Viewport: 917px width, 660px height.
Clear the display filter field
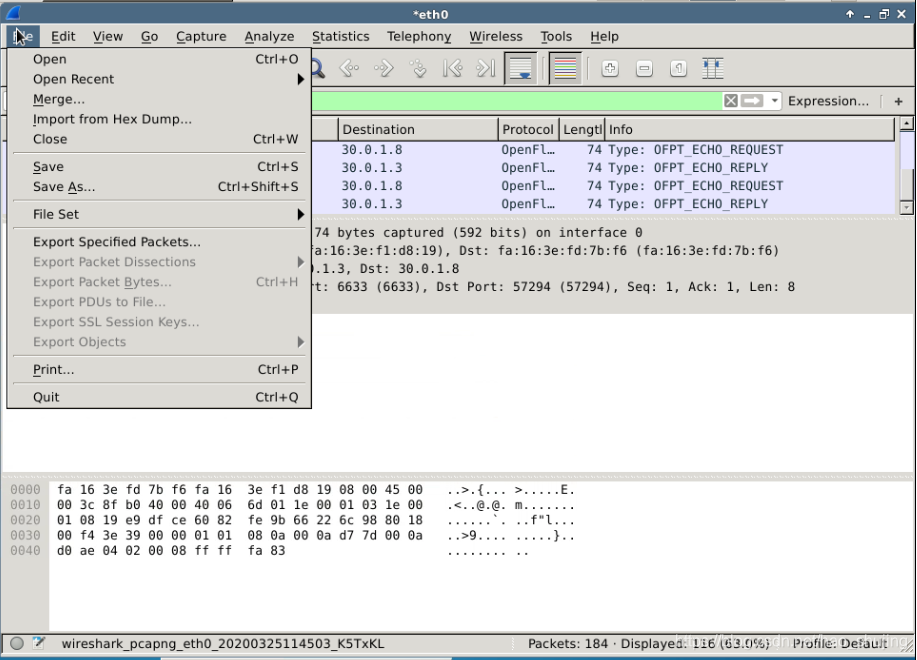[x=730, y=101]
